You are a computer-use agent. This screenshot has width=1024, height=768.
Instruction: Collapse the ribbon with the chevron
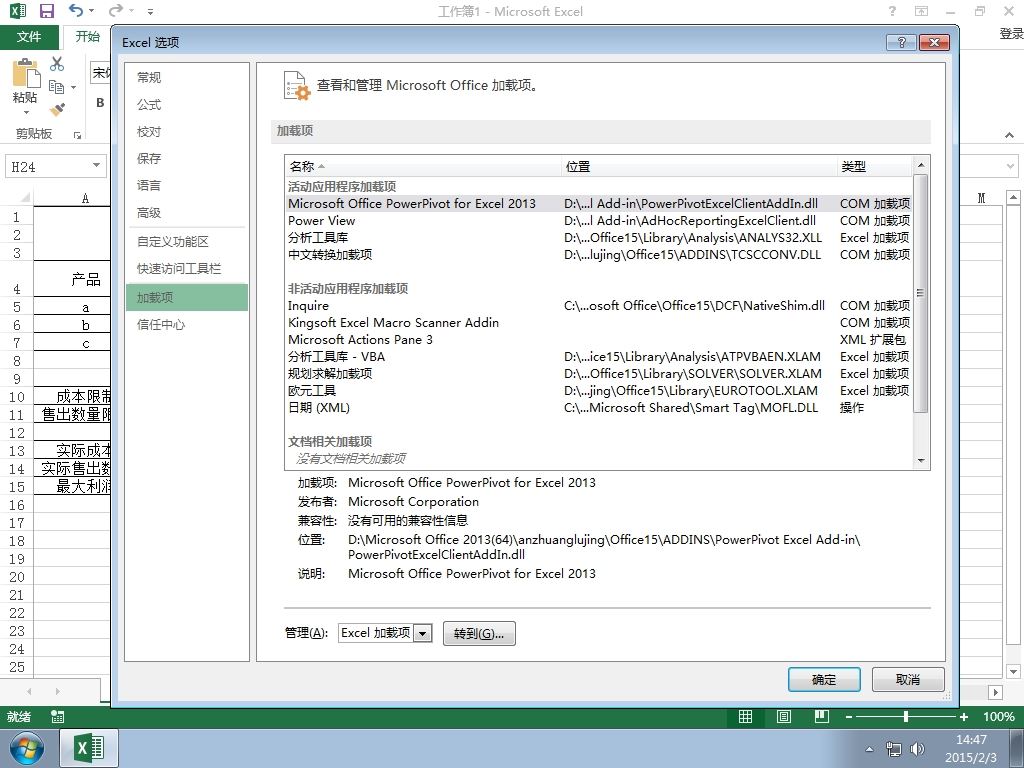pyautogui.click(x=1010, y=135)
